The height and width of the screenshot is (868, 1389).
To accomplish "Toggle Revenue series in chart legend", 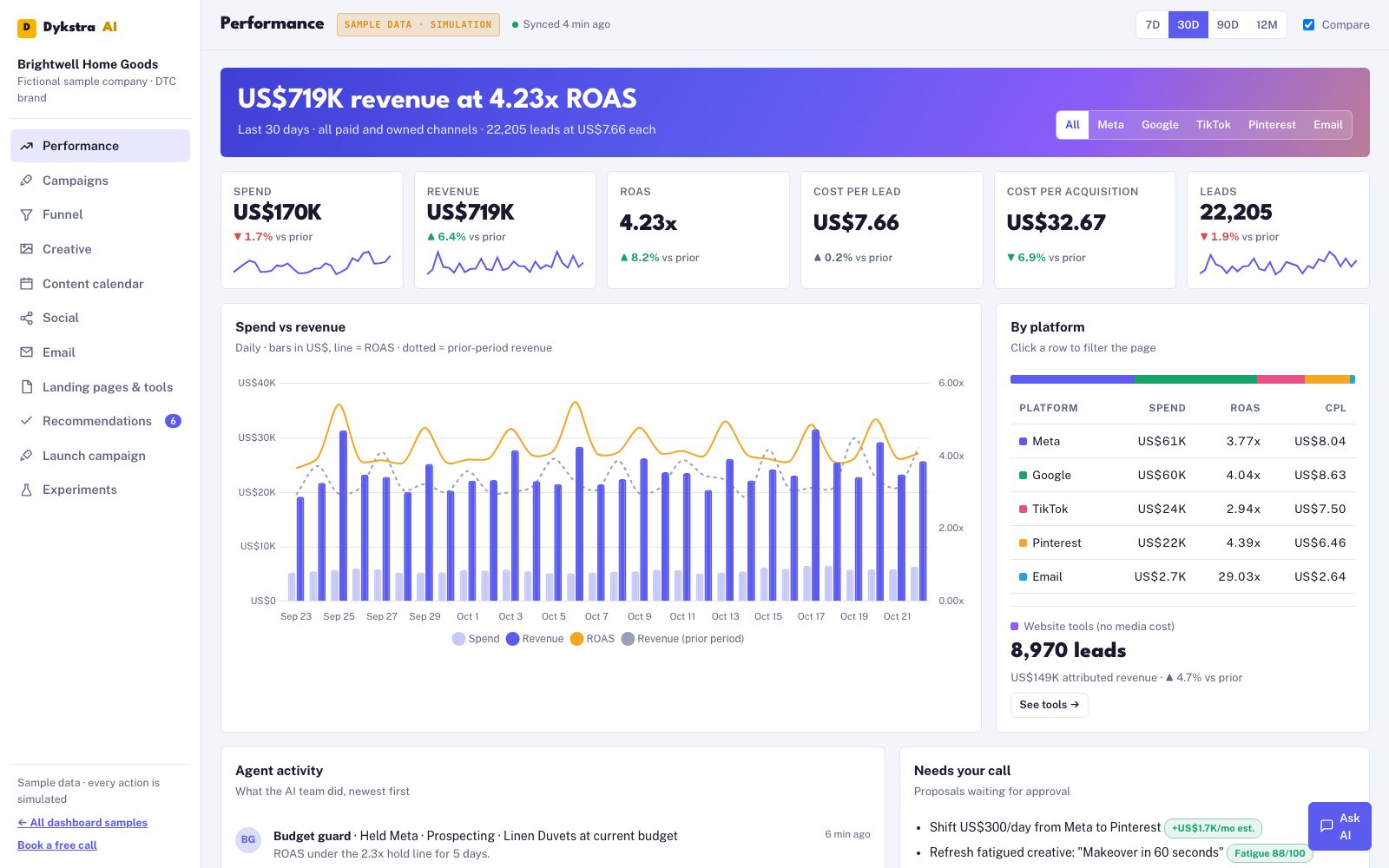I will [535, 639].
